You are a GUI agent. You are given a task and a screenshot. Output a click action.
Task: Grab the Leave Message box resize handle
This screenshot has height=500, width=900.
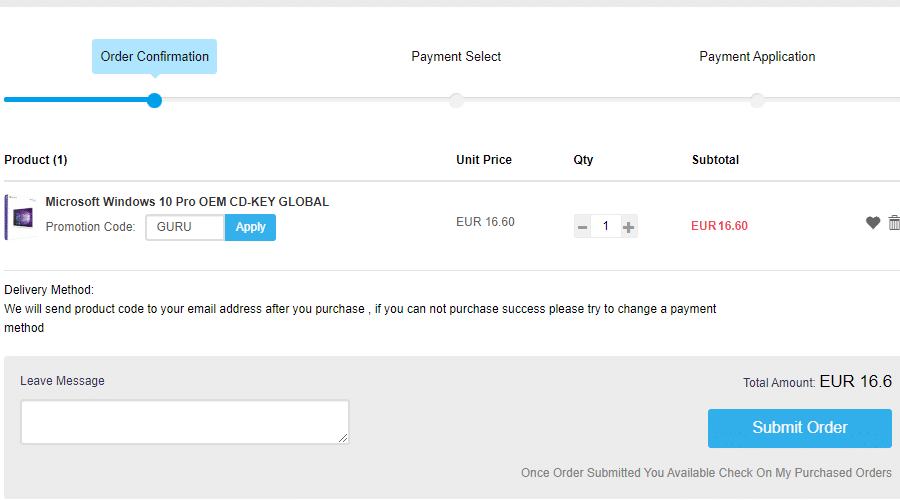pyautogui.click(x=343, y=438)
